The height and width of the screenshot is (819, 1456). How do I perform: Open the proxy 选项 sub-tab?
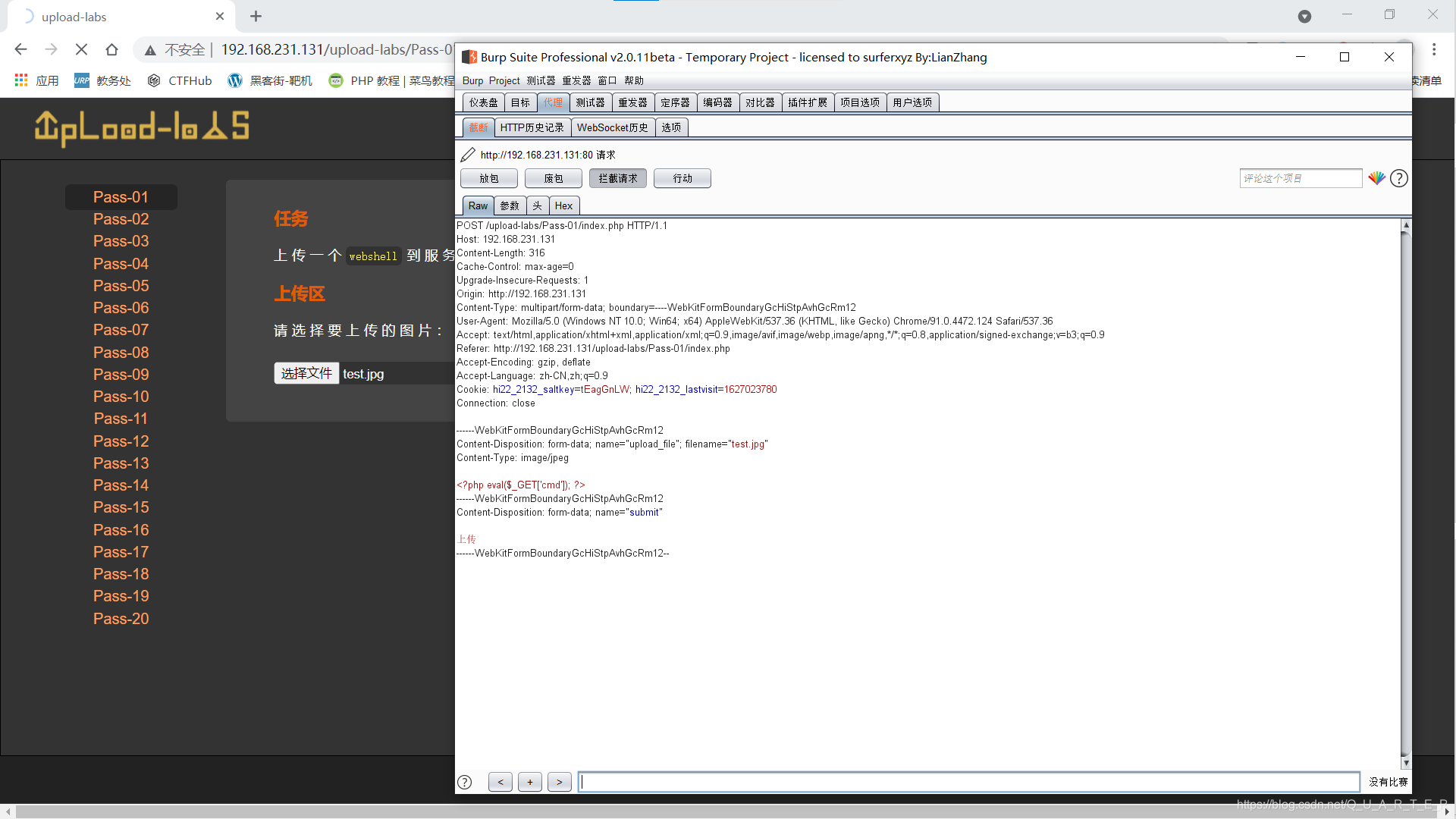671,127
